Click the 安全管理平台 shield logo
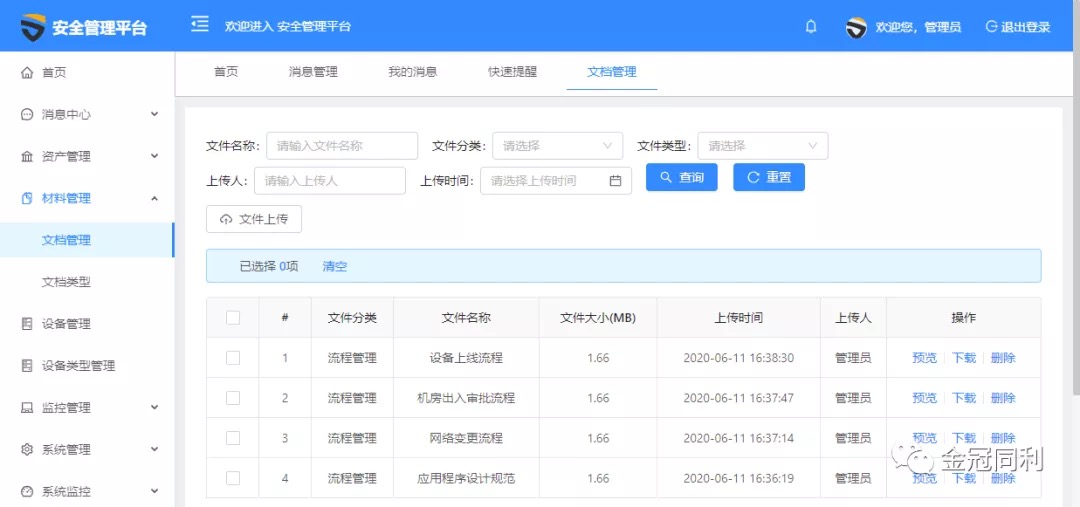The width and height of the screenshot is (1080, 507). pyautogui.click(x=34, y=27)
